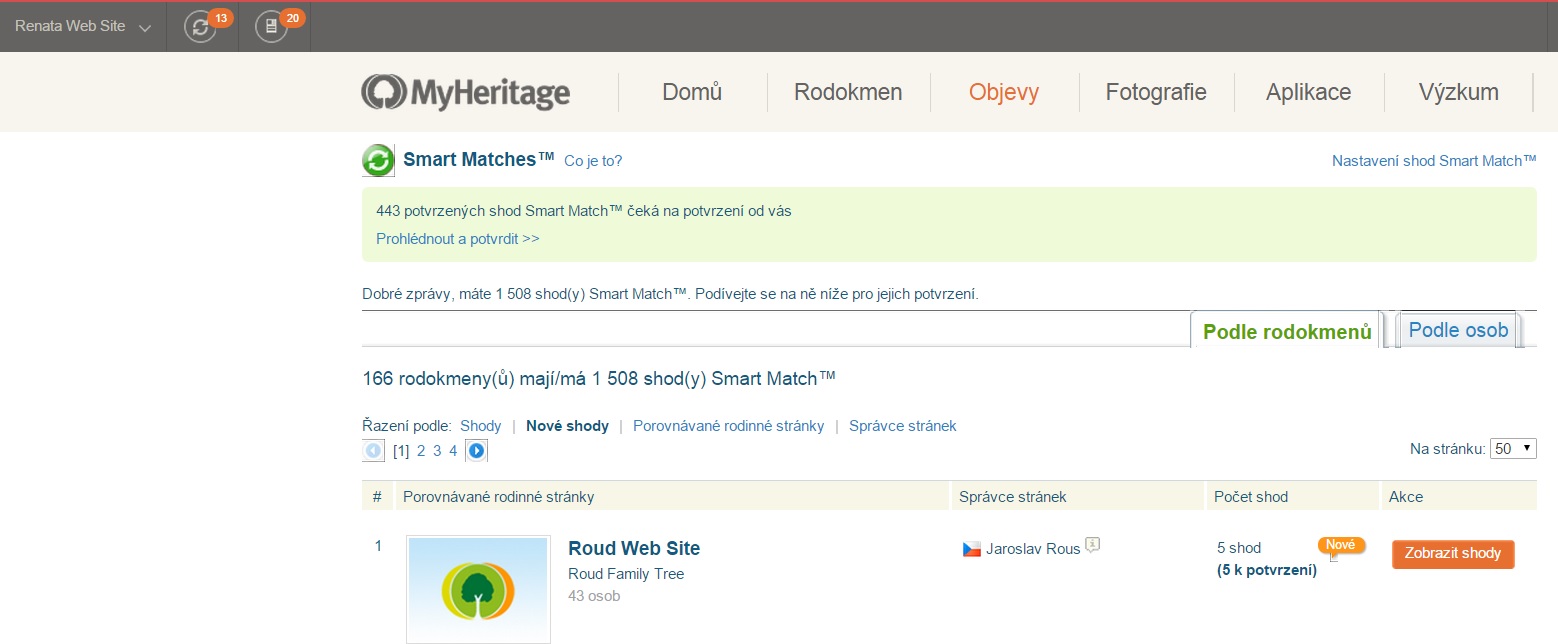Viewport: 1558px width, 644px height.
Task: Click the Co je to? link
Action: tap(593, 161)
